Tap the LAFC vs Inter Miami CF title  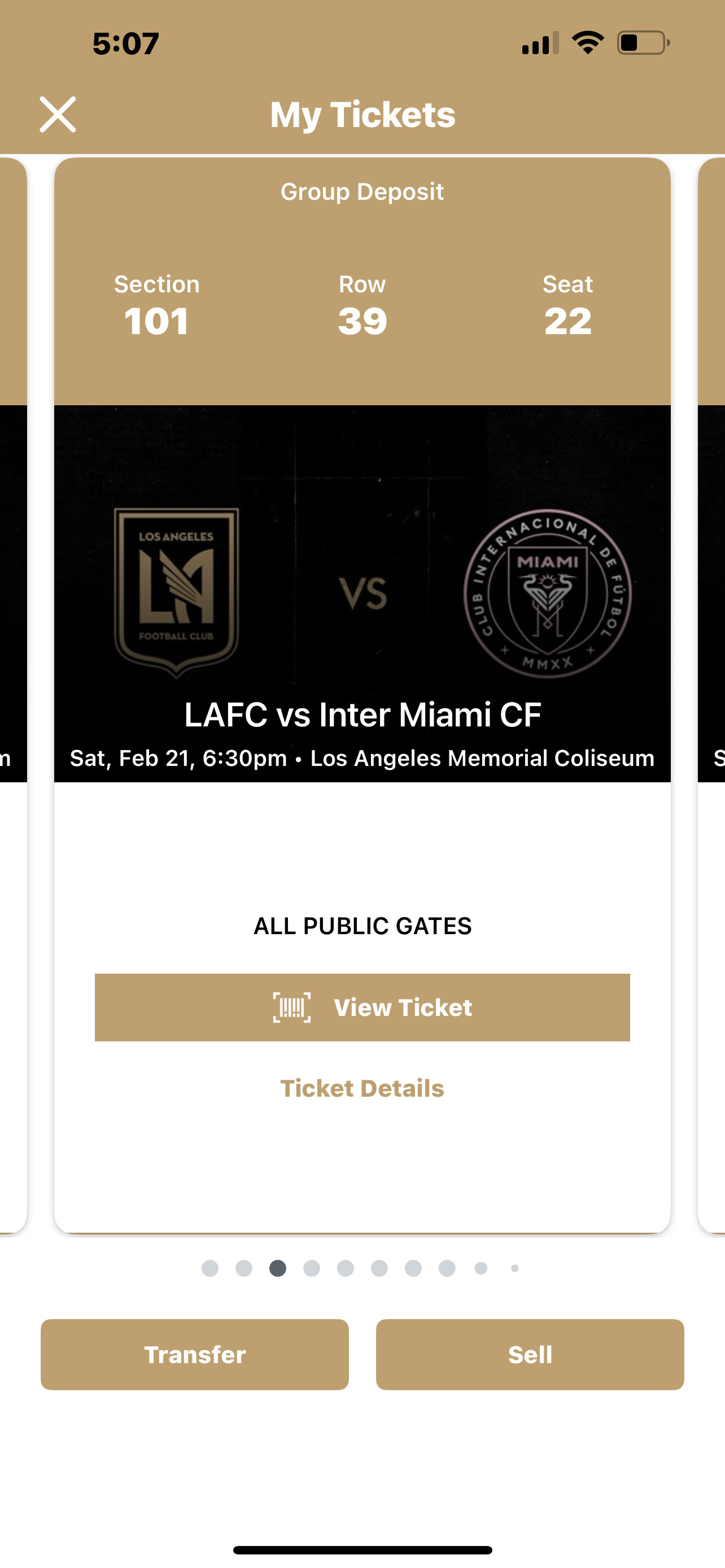pyautogui.click(x=362, y=715)
